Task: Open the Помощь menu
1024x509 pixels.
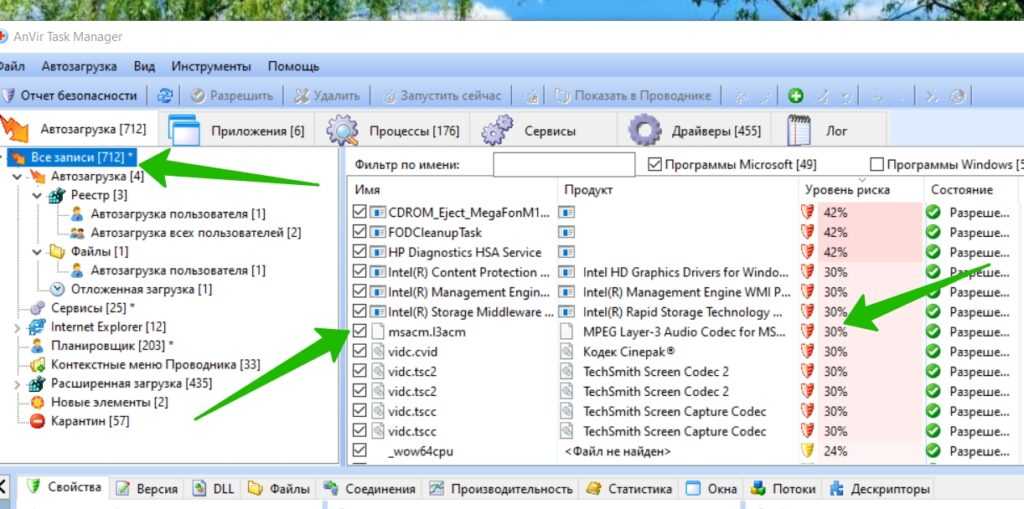Action: click(x=293, y=66)
